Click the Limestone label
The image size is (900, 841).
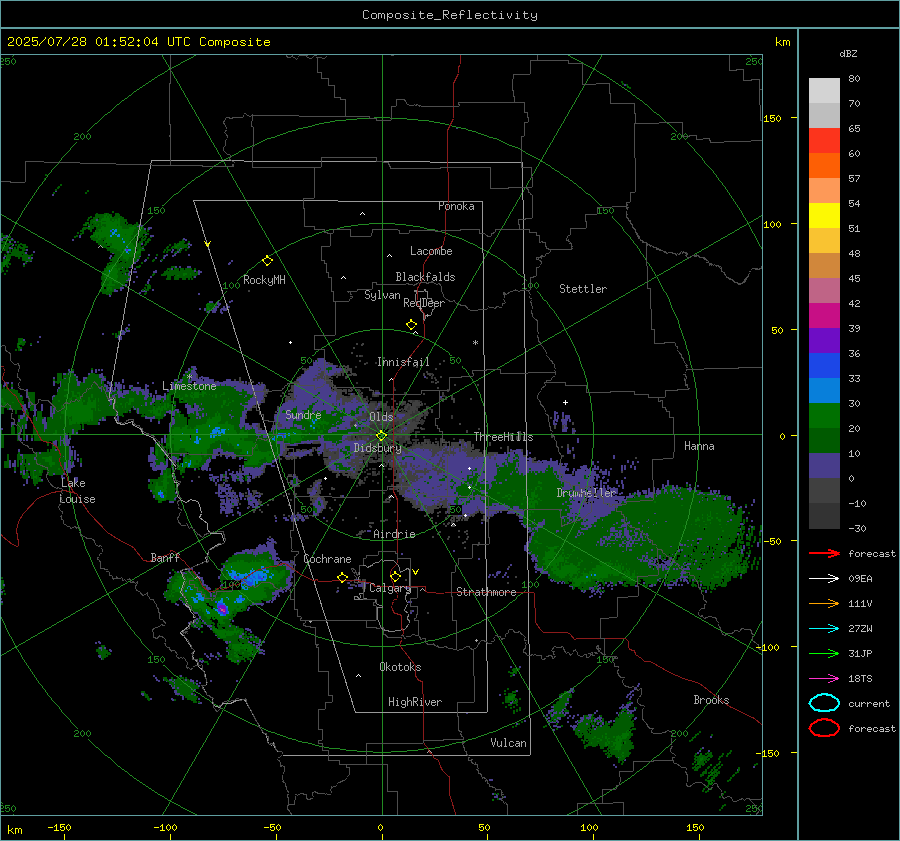point(189,386)
